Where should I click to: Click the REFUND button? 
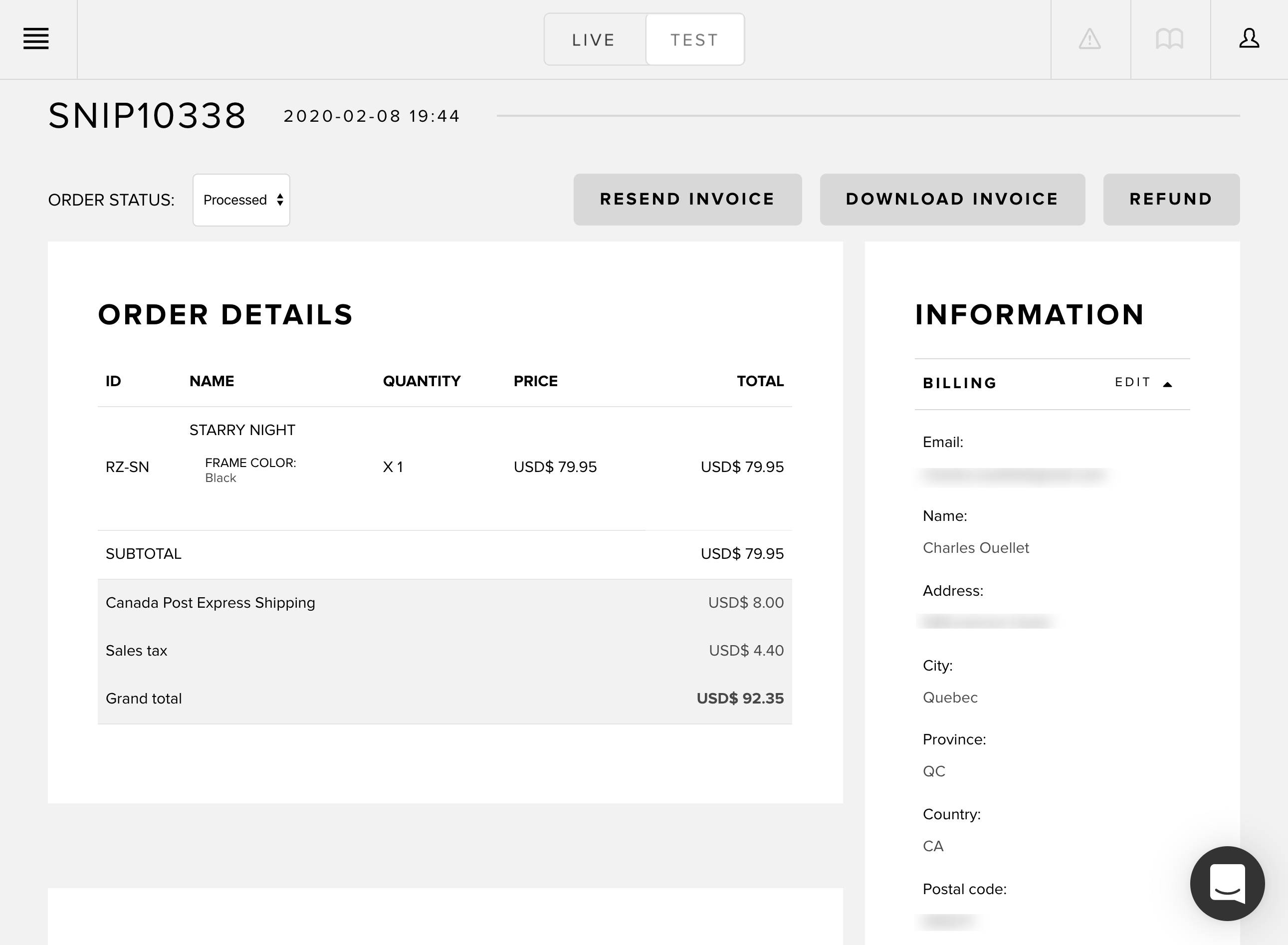pos(1171,199)
